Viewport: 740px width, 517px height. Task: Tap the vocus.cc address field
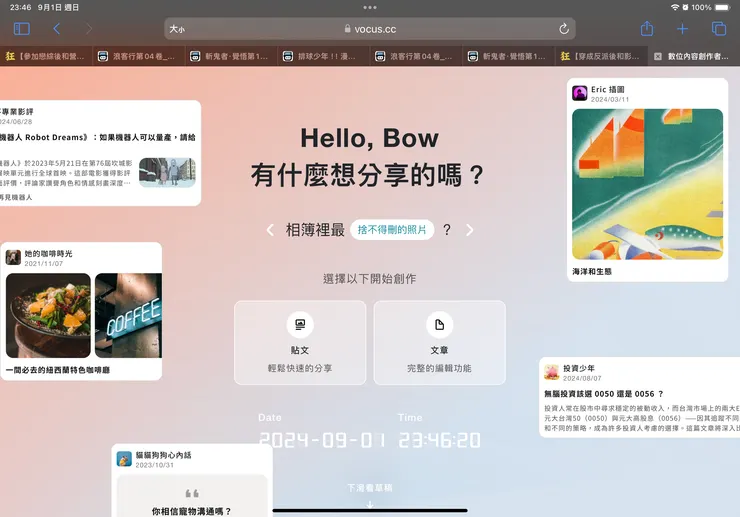tap(370, 29)
